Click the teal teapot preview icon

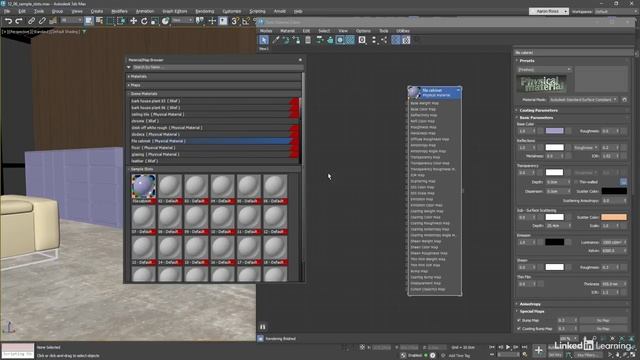pos(330,40)
